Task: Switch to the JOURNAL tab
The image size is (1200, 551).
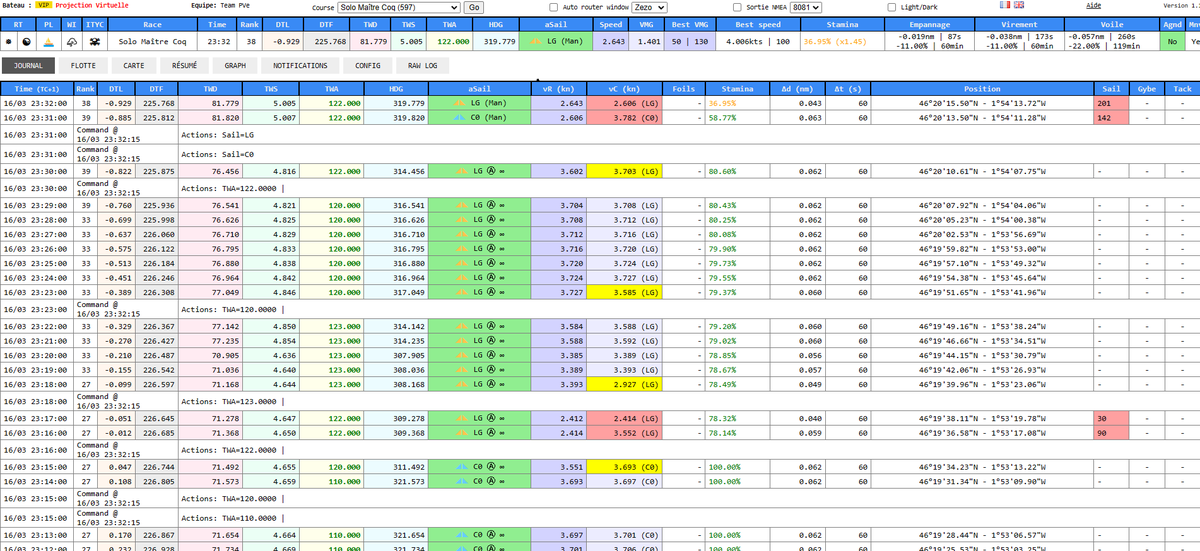Action: coord(29,66)
